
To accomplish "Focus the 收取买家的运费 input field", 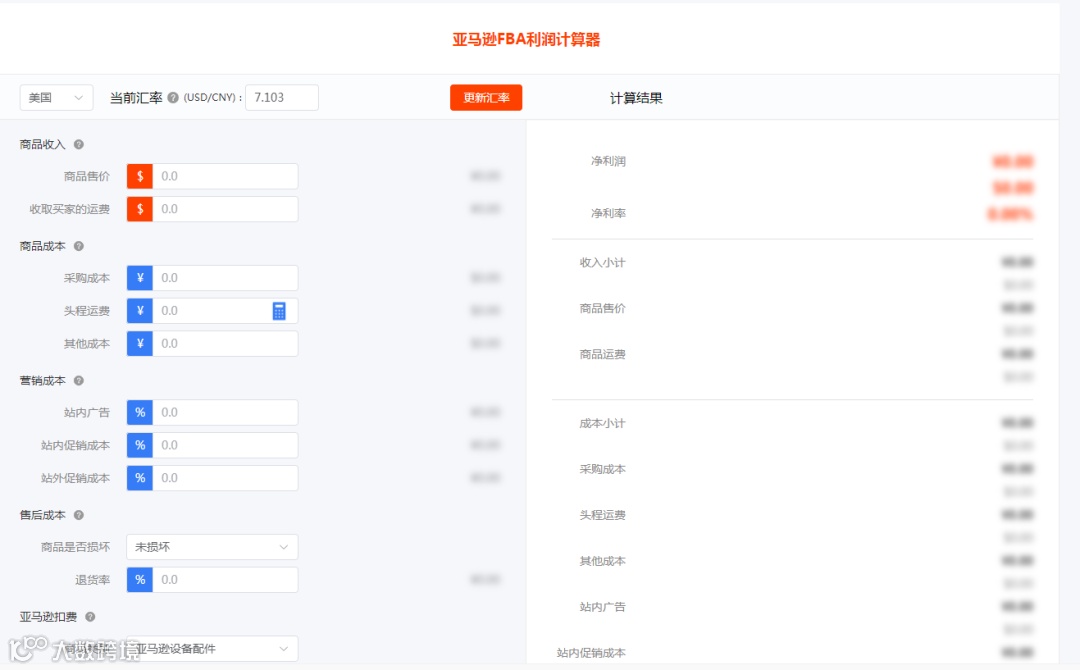I will [225, 209].
